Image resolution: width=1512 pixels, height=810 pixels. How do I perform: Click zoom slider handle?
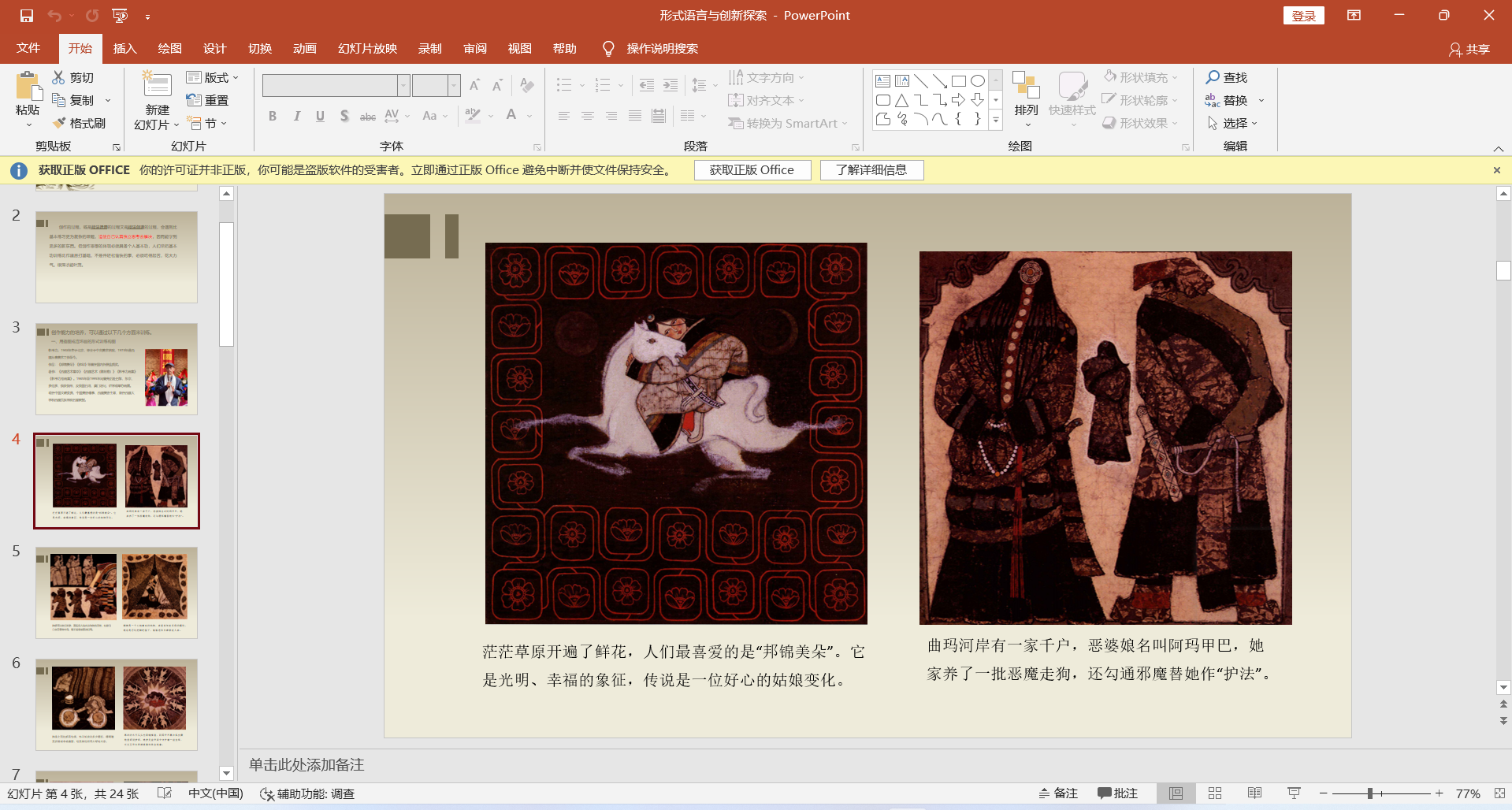(x=1370, y=793)
